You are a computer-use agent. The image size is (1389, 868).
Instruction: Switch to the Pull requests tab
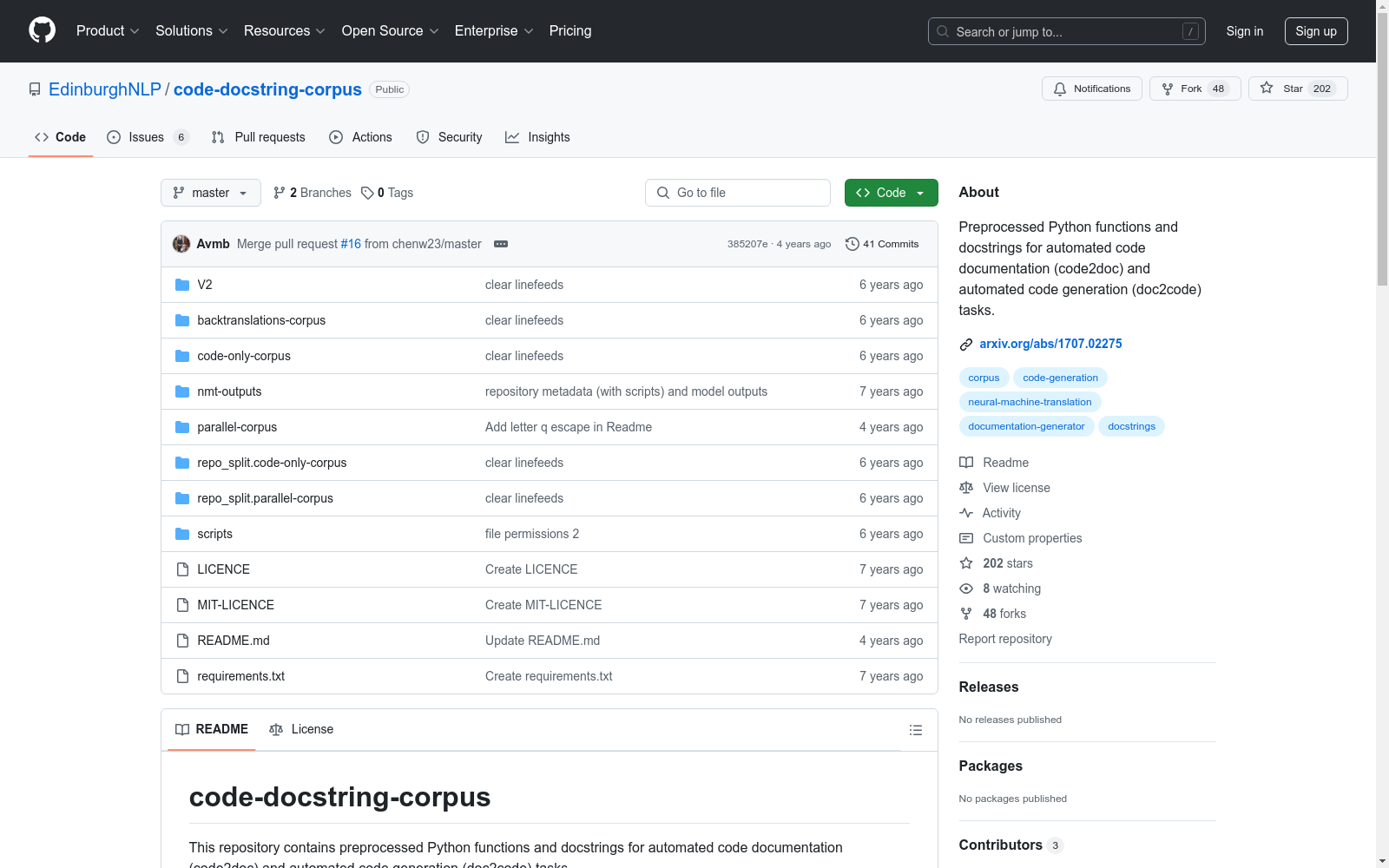pyautogui.click(x=259, y=137)
